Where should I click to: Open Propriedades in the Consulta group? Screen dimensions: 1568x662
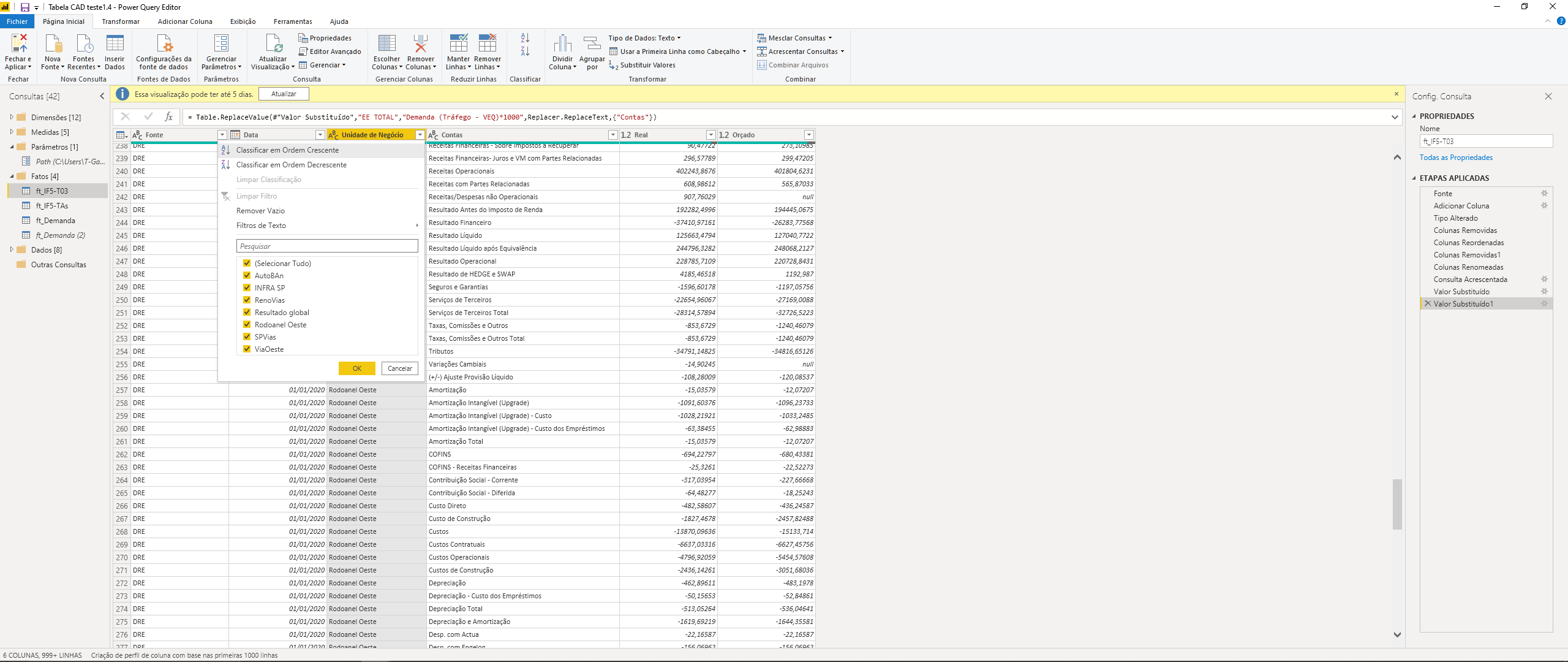(x=325, y=38)
